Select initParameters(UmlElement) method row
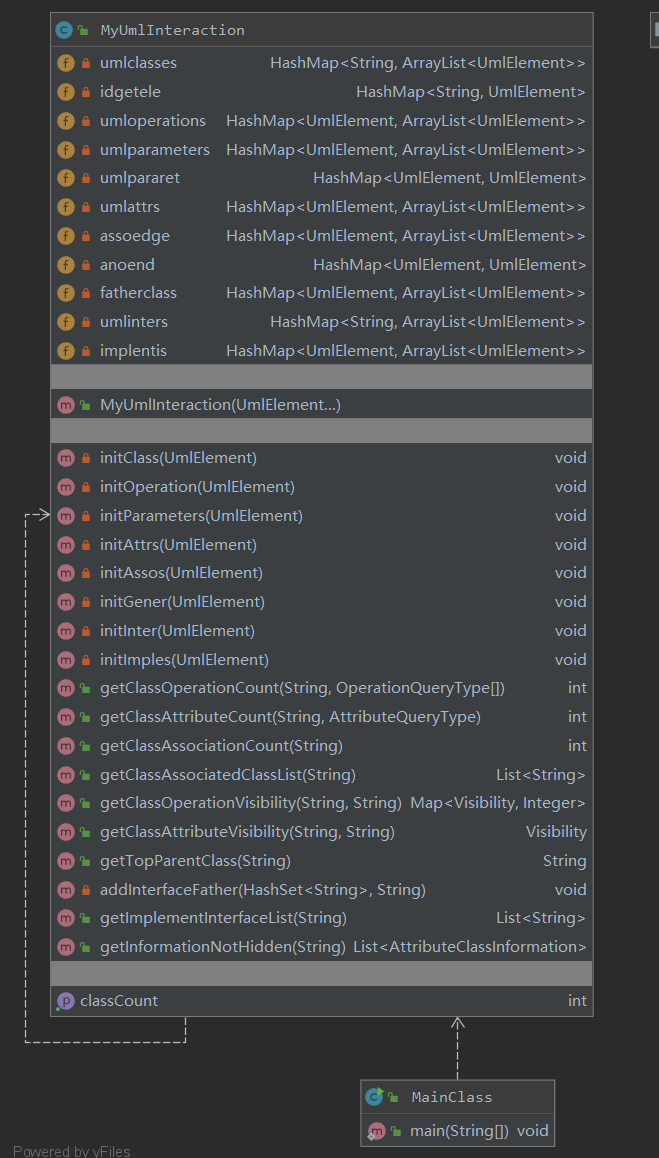Viewport: 659px width, 1158px height. 321,515
